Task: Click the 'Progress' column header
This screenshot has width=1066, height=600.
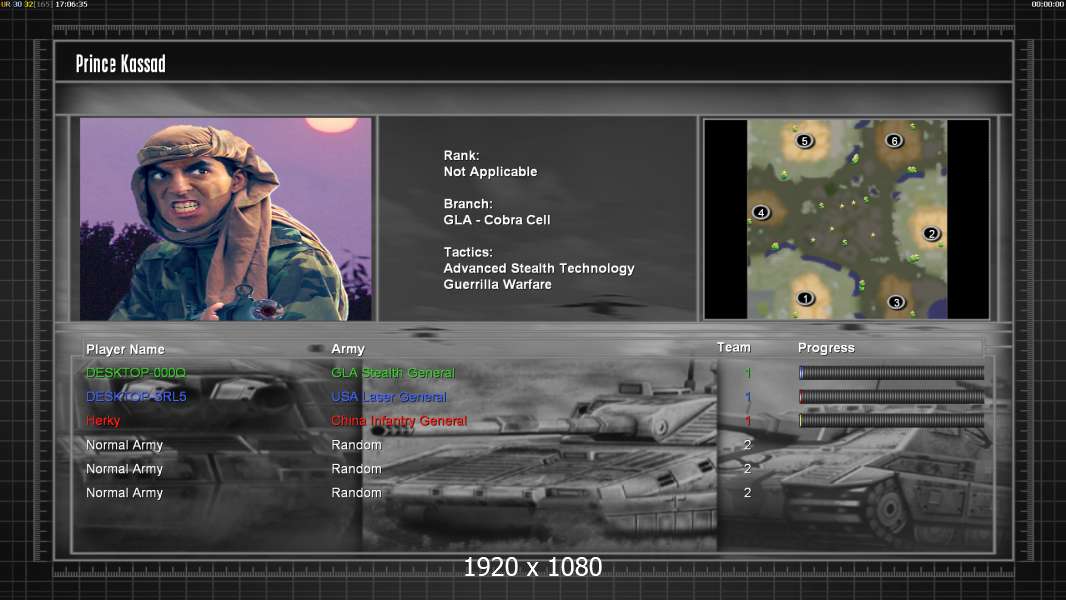Action: point(826,348)
